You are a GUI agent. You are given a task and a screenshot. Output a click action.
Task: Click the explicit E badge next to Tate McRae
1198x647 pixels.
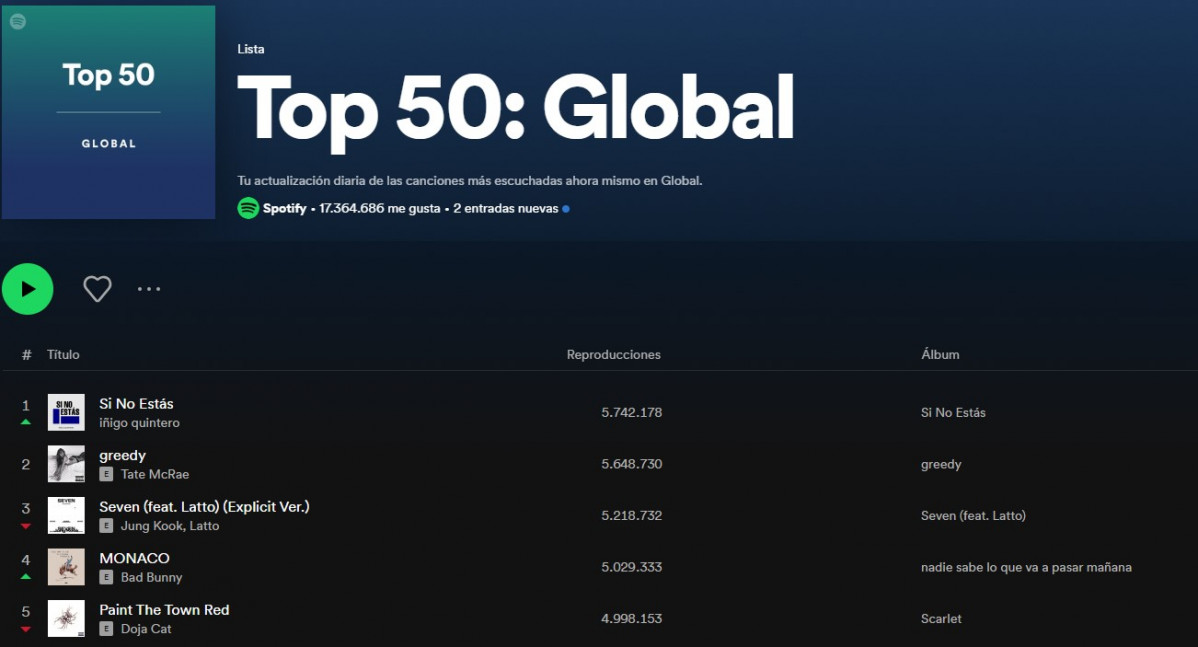106,474
